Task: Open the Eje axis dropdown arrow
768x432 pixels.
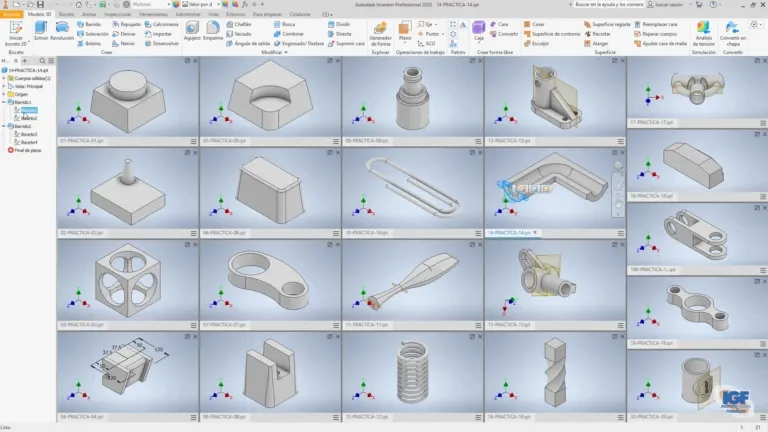Action: pos(436,24)
